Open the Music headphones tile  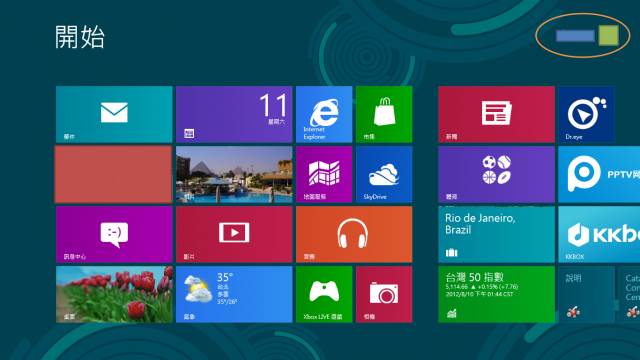coord(354,234)
